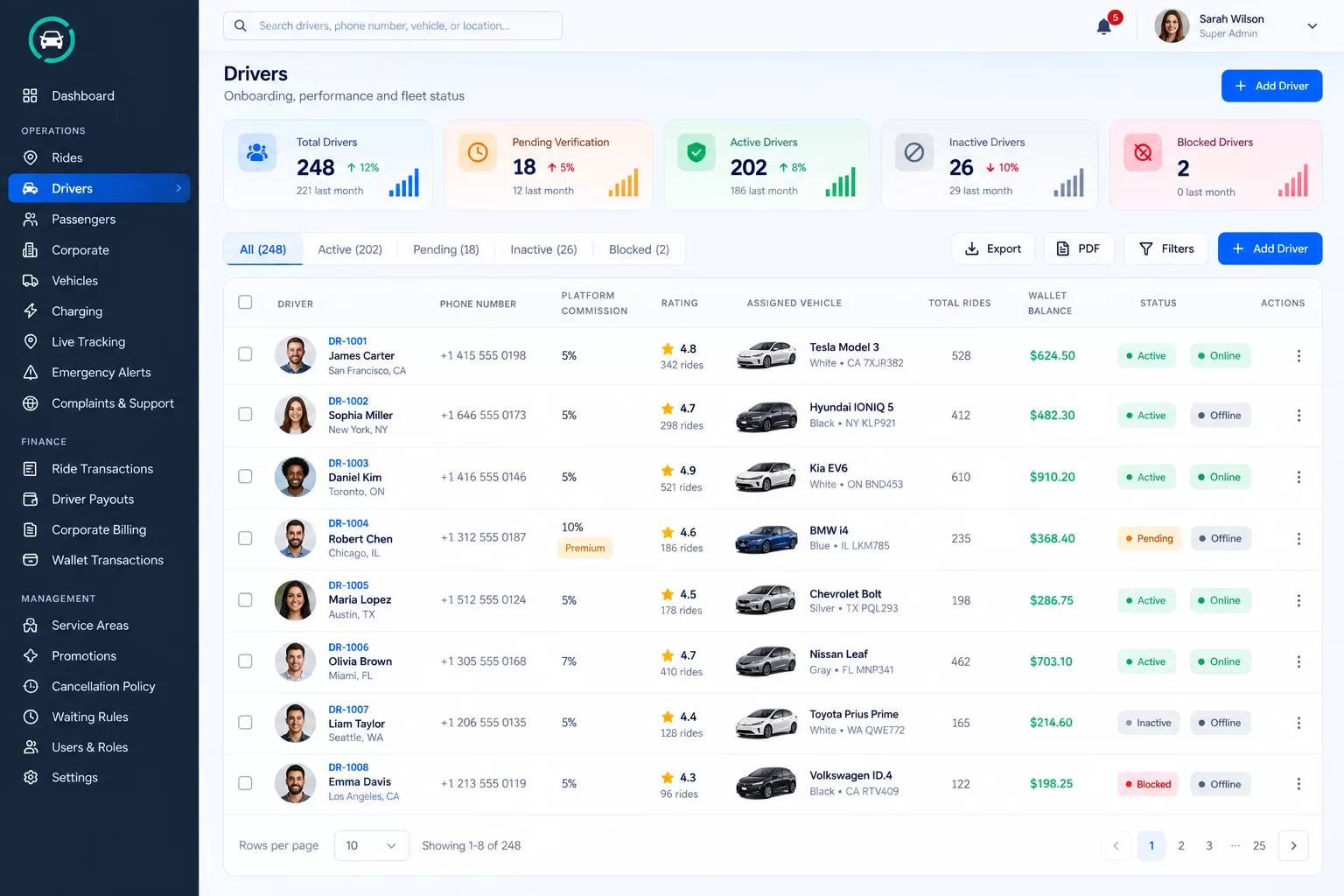Click the Charging lightning bolt icon
This screenshot has width=1344, height=896.
point(31,311)
